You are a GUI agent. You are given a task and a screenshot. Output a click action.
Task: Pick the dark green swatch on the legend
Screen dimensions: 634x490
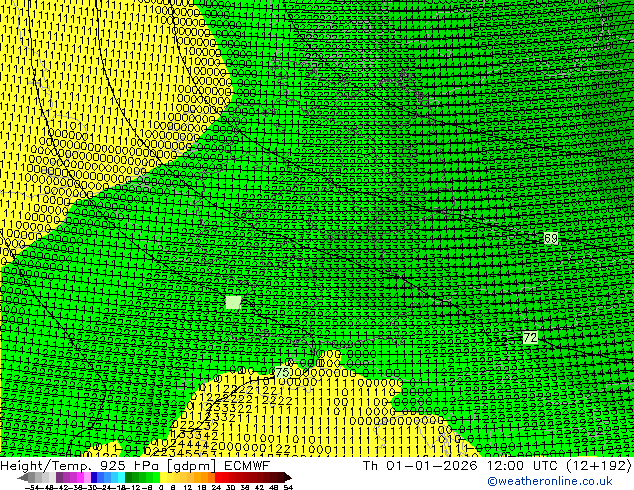[129, 477]
